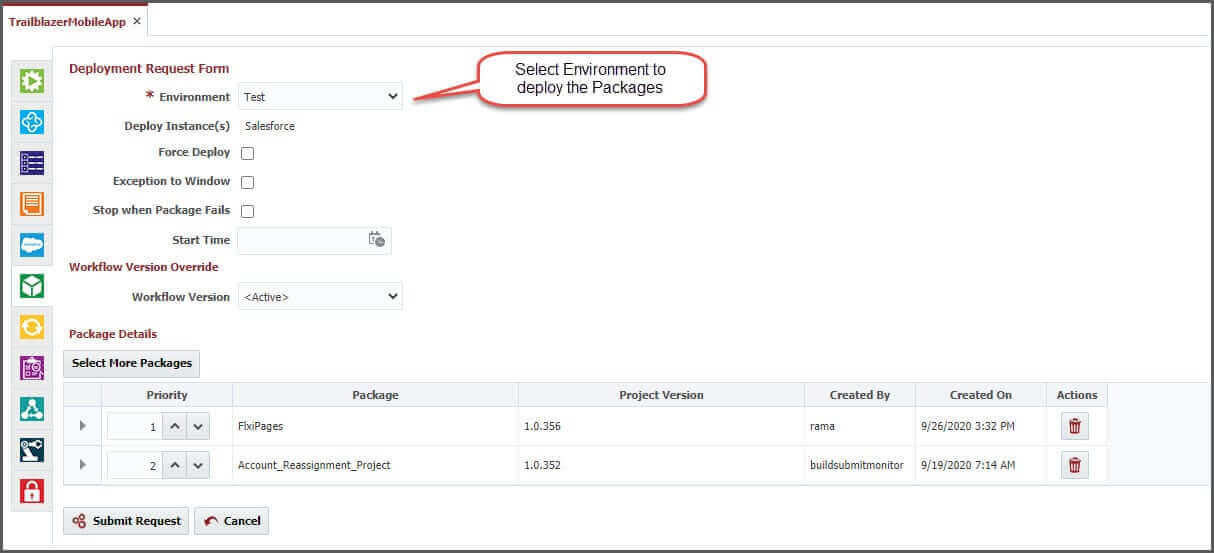Move Account_Reassignment_Project priority up

point(174,465)
